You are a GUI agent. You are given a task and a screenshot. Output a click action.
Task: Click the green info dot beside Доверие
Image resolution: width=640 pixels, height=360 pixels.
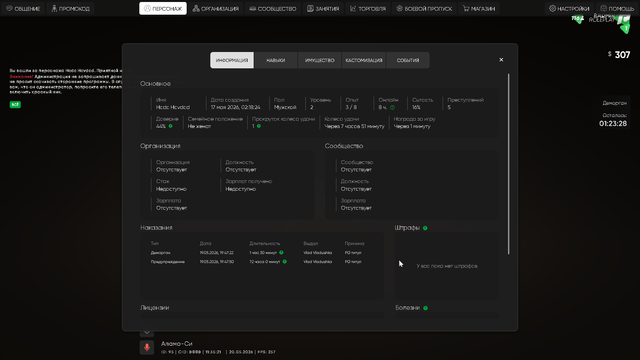click(171, 126)
